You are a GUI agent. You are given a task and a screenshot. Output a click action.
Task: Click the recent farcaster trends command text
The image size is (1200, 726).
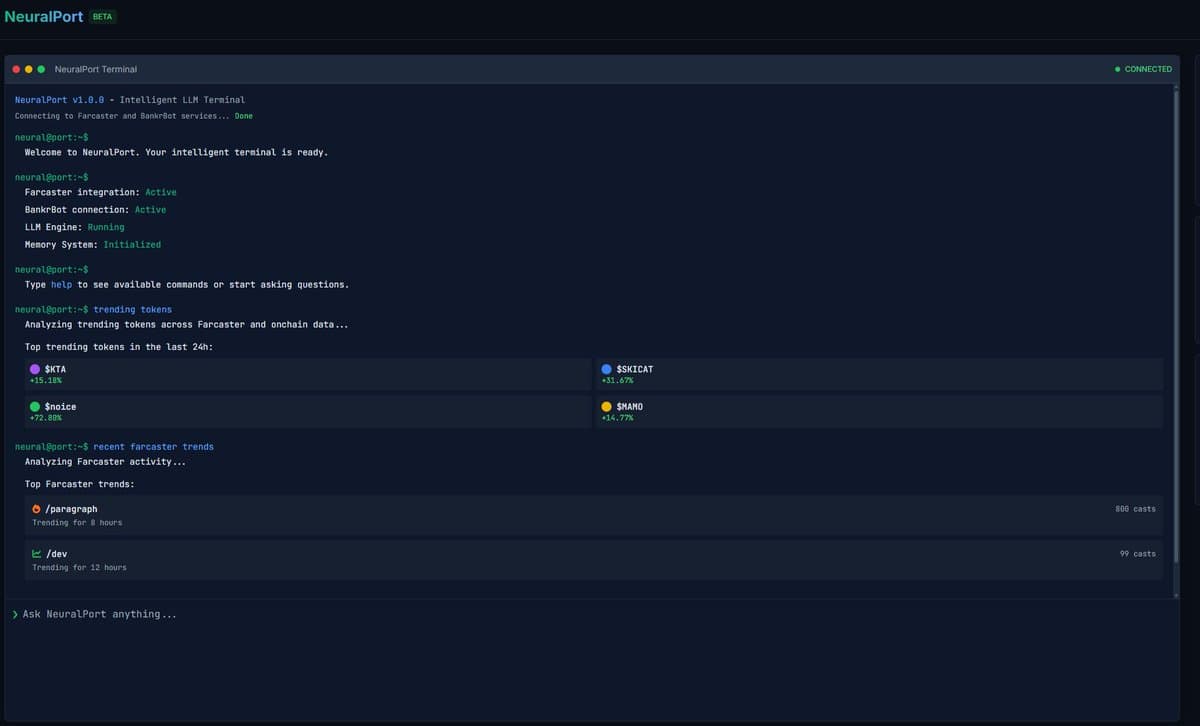[154, 447]
